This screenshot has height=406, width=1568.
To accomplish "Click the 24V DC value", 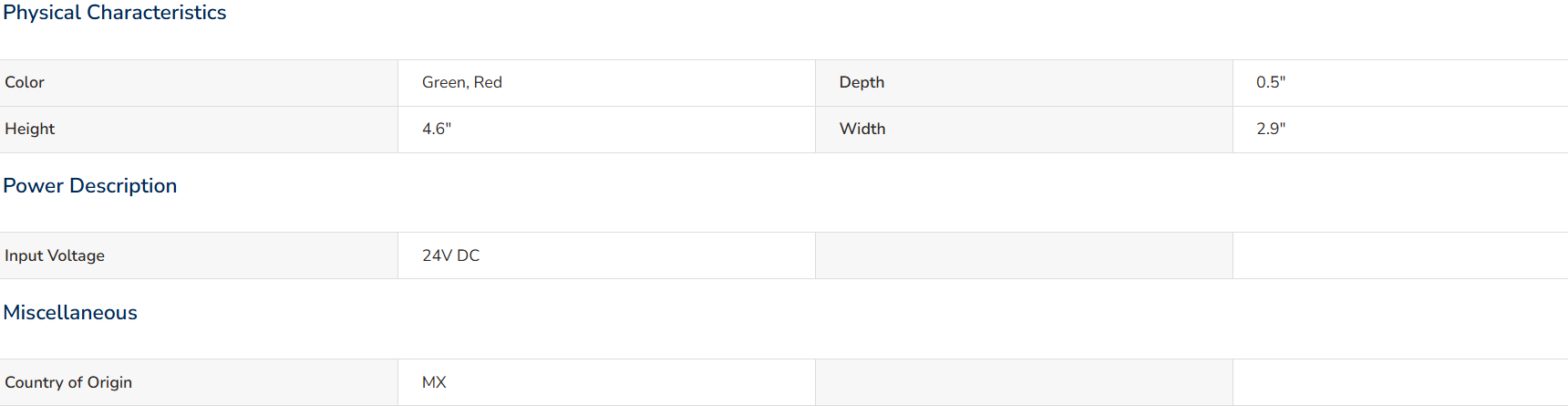I will (x=451, y=255).
